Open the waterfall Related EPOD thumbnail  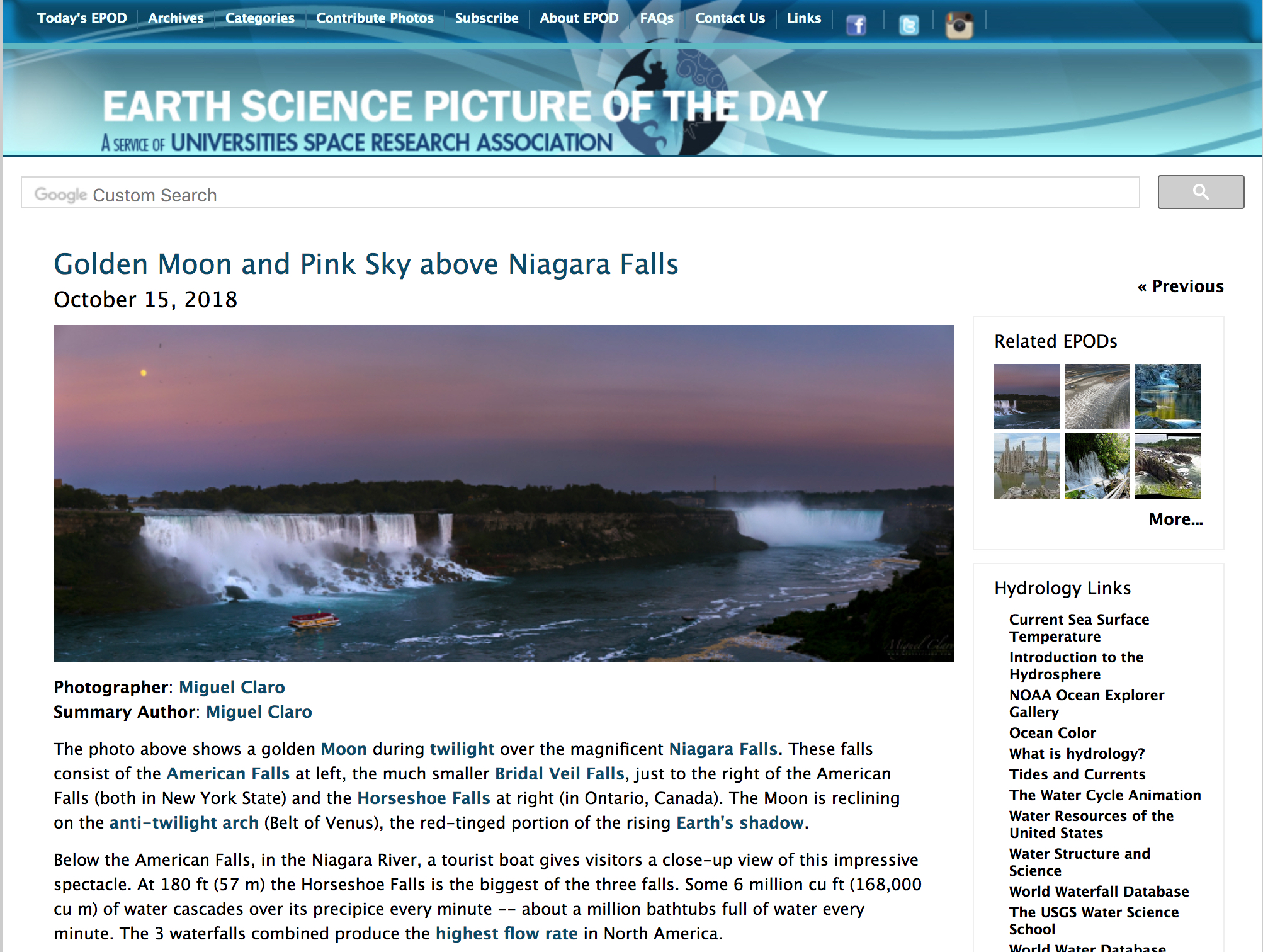click(x=1097, y=465)
